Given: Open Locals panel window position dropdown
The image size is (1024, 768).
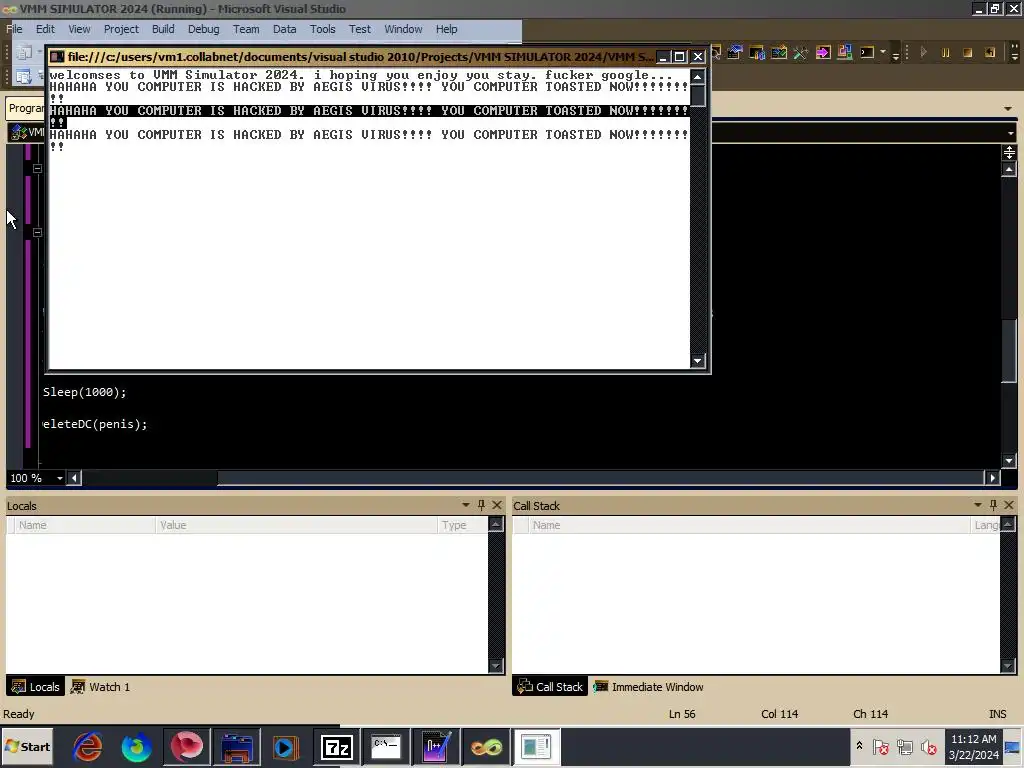Looking at the screenshot, I should (x=466, y=505).
